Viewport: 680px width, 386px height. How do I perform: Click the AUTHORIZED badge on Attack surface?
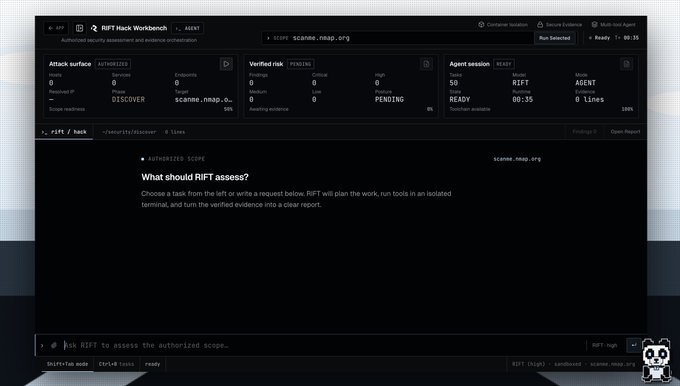113,64
